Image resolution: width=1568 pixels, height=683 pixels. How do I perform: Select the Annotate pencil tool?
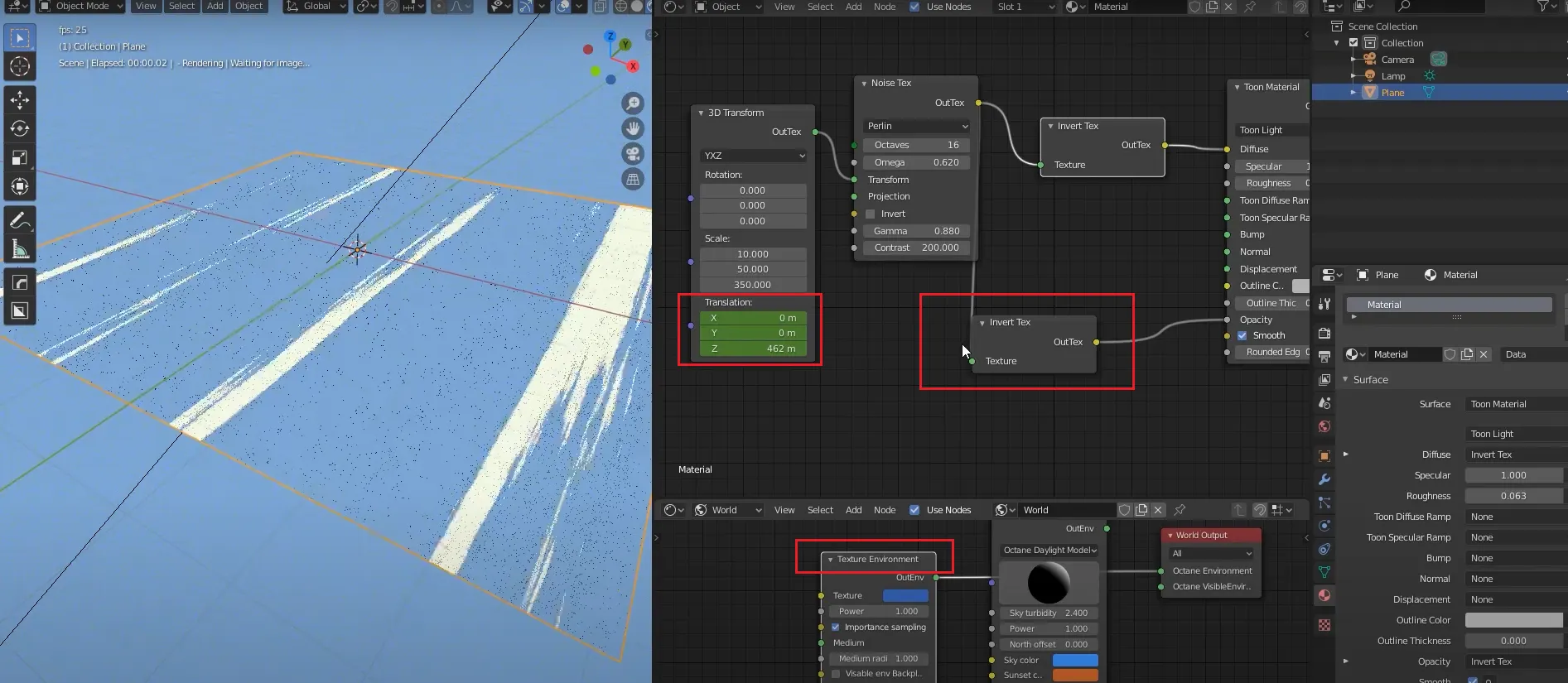tap(20, 221)
